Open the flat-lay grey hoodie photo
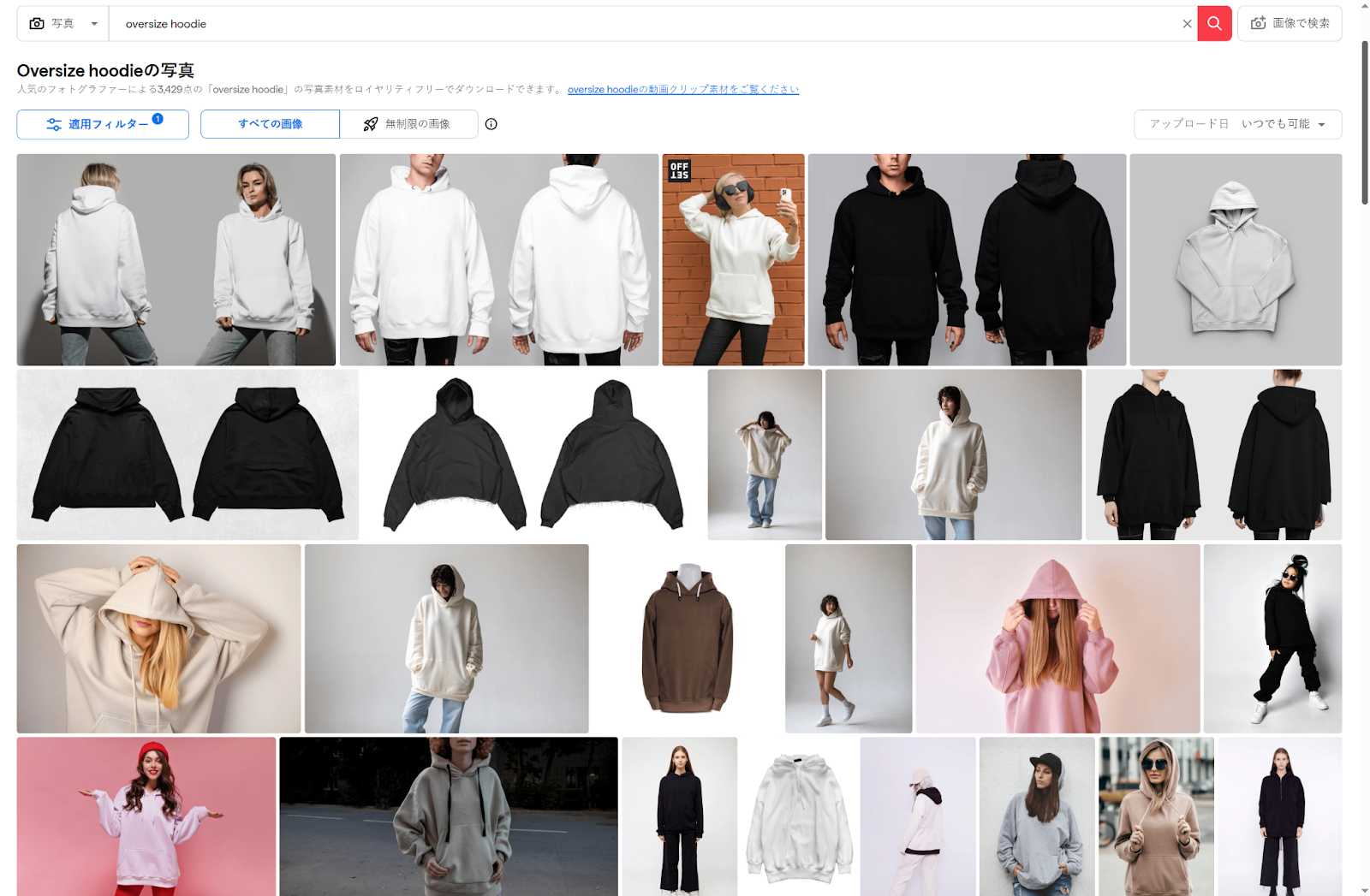Screen dimensions: 1370x896 click(1236, 259)
